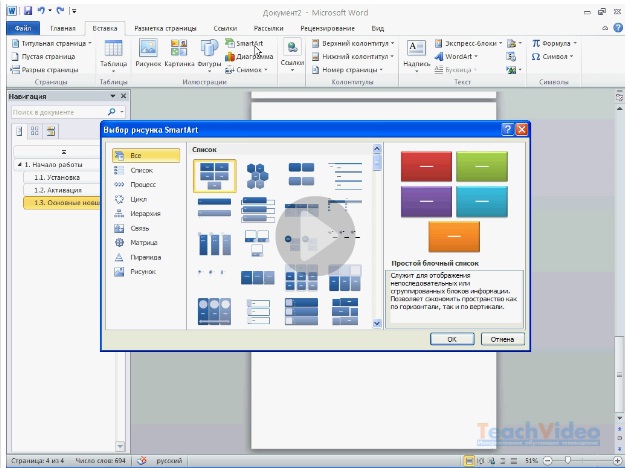The height and width of the screenshot is (468, 626).
Task: Open the navigation search options dropdown arrow
Action: click(x=122, y=112)
